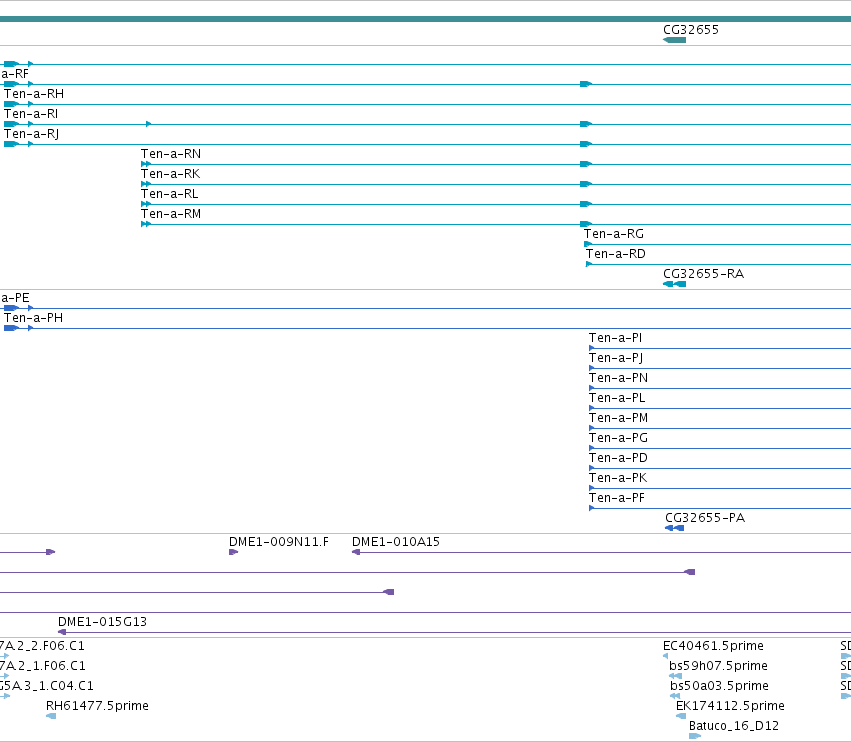Select bs50a03.5prime EST label
The width and height of the screenshot is (851, 742).
719,686
